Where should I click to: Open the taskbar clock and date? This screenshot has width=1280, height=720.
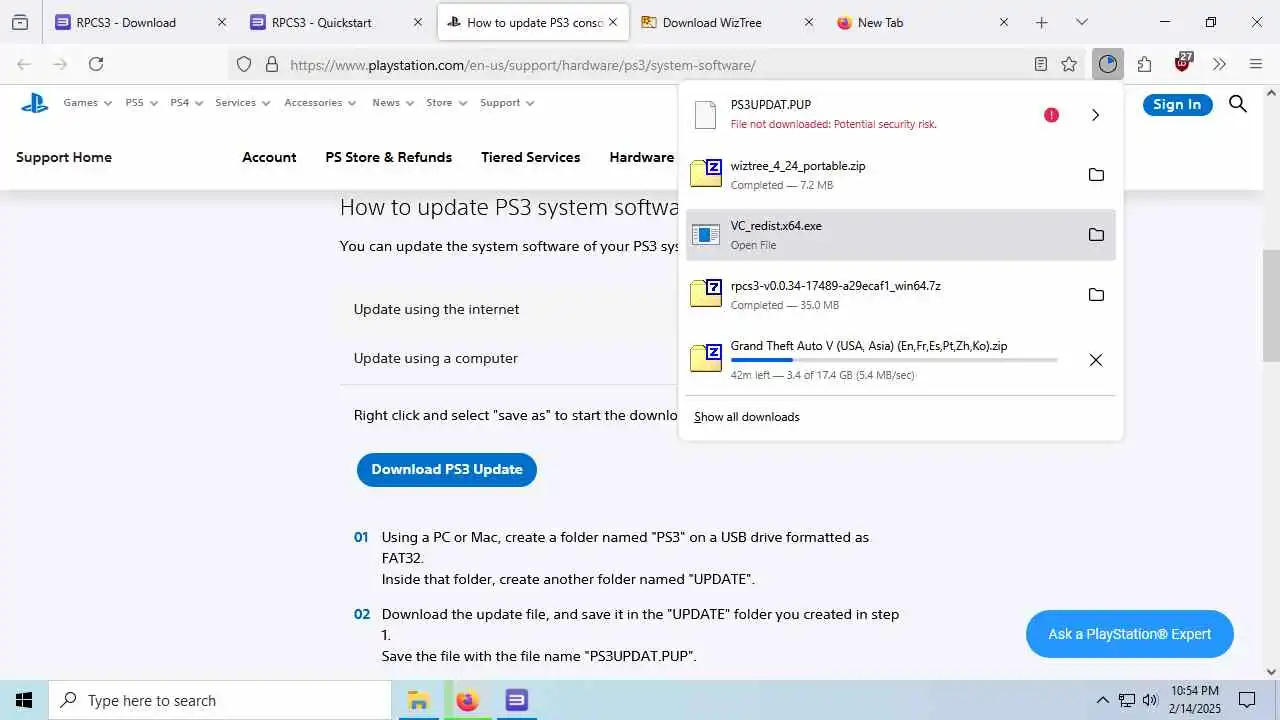[x=1194, y=700]
